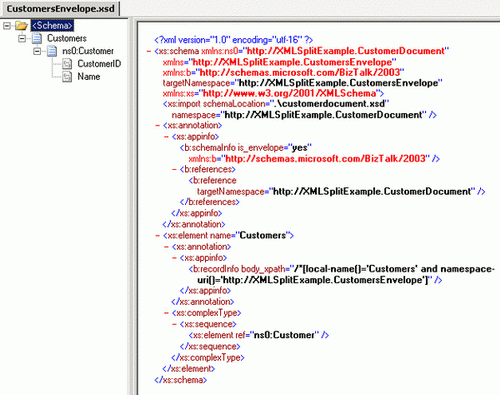Select the CustomerID field label
500x395 pixels.
99,64
